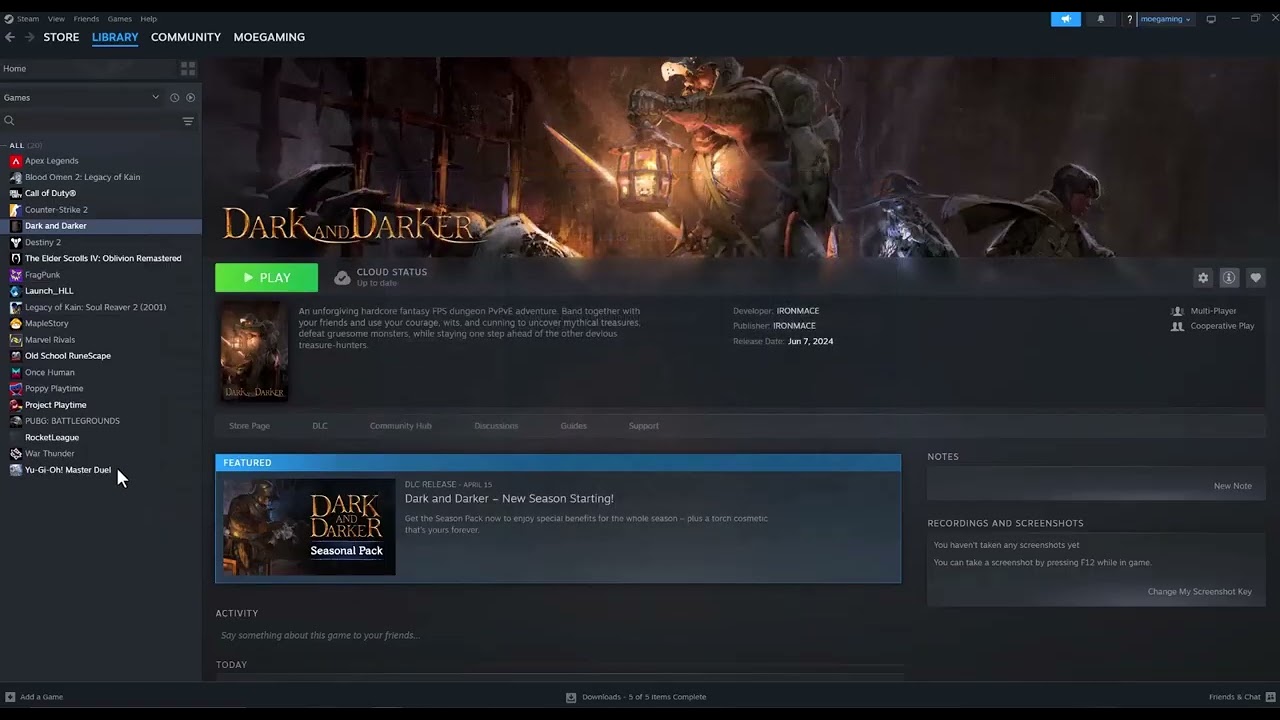
Task: Click the Old School RuneScape game icon
Action: [x=16, y=356]
